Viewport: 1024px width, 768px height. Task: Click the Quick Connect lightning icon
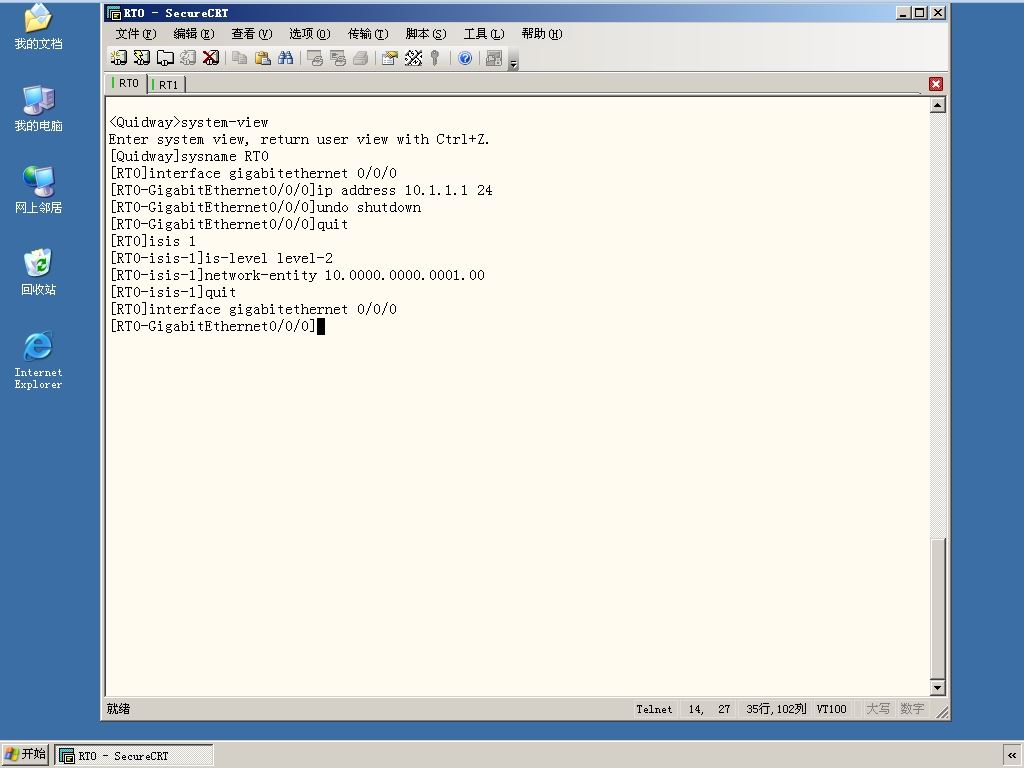142,58
